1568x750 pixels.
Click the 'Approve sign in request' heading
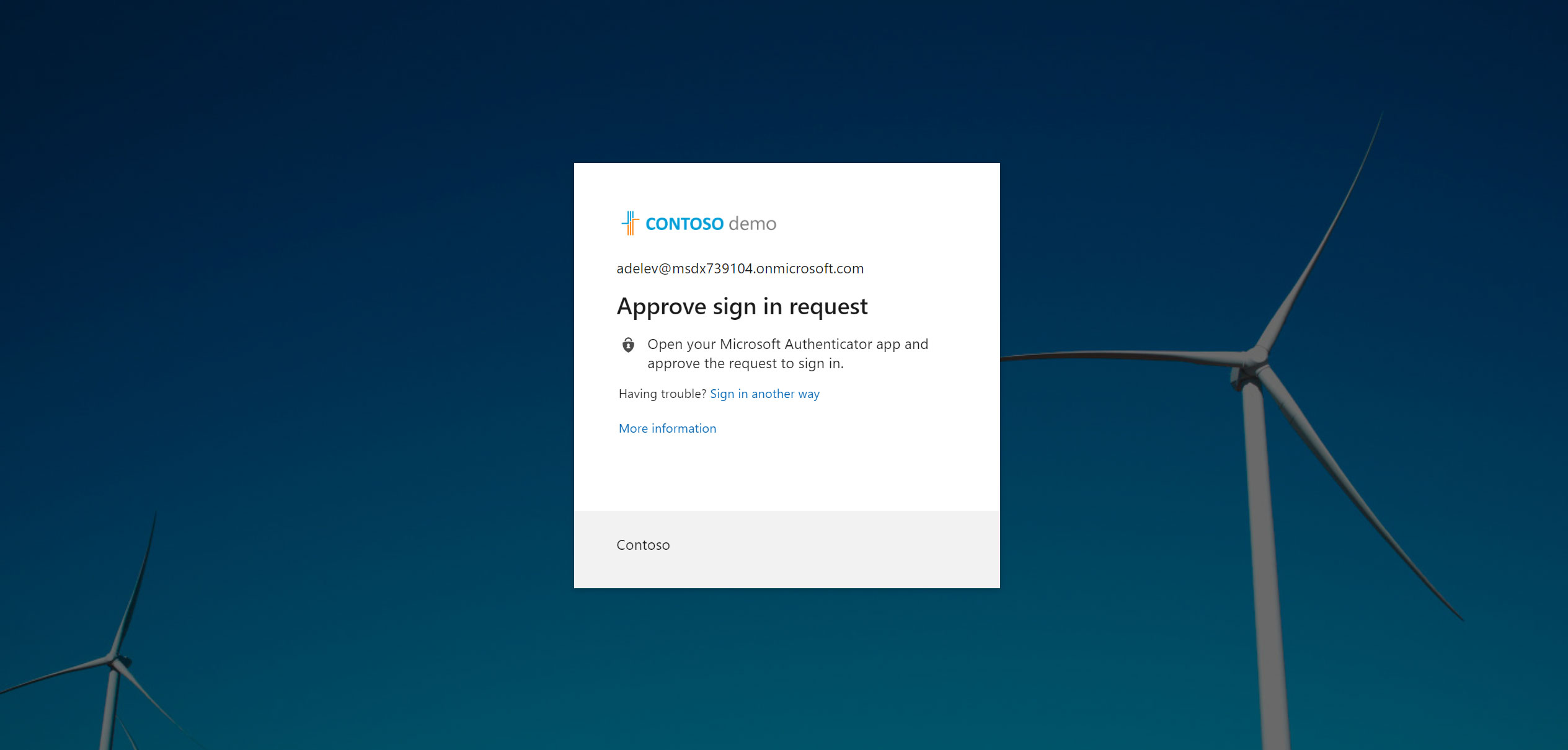742,306
